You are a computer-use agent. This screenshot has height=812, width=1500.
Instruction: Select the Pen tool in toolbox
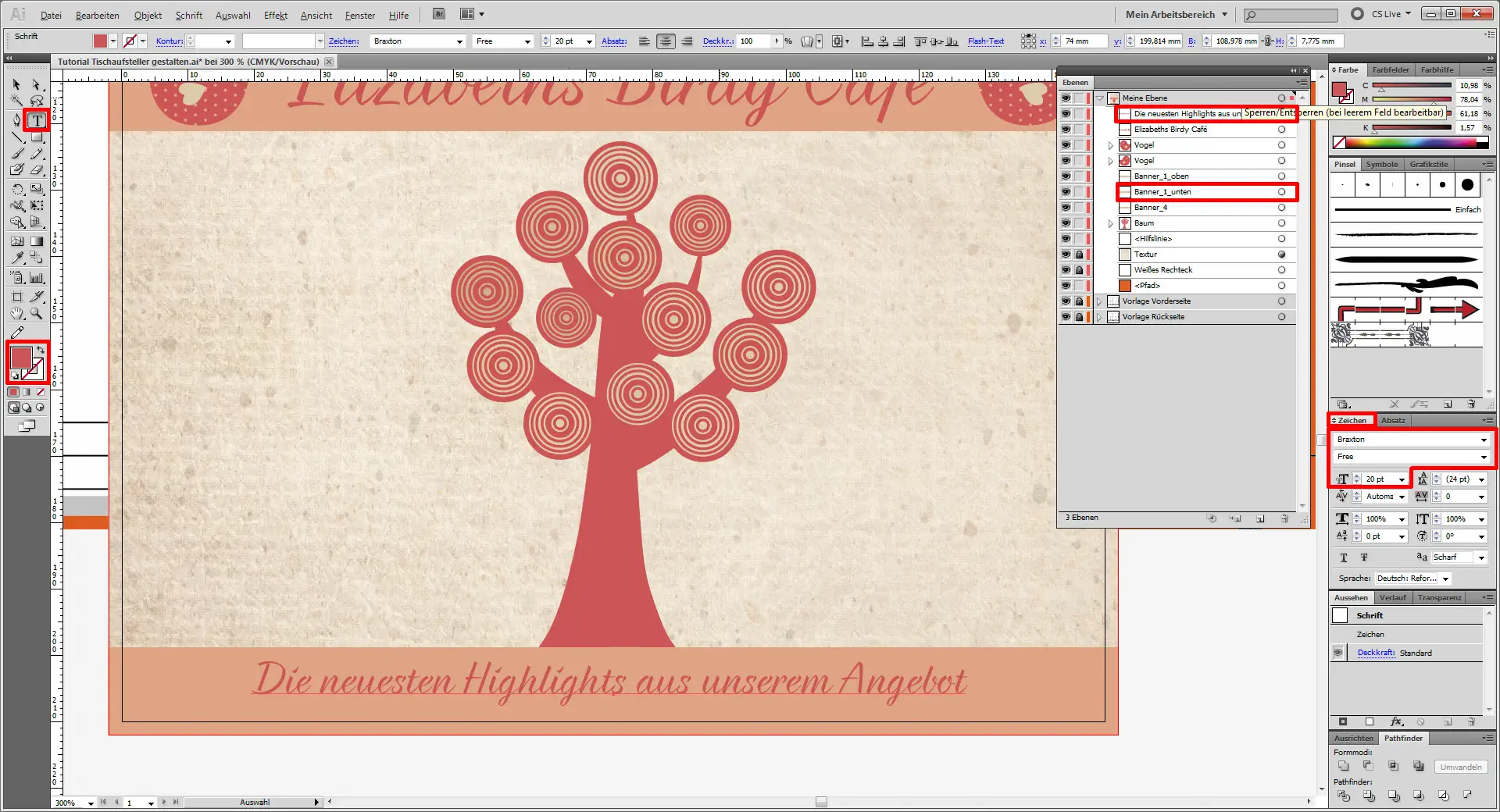pyautogui.click(x=16, y=120)
